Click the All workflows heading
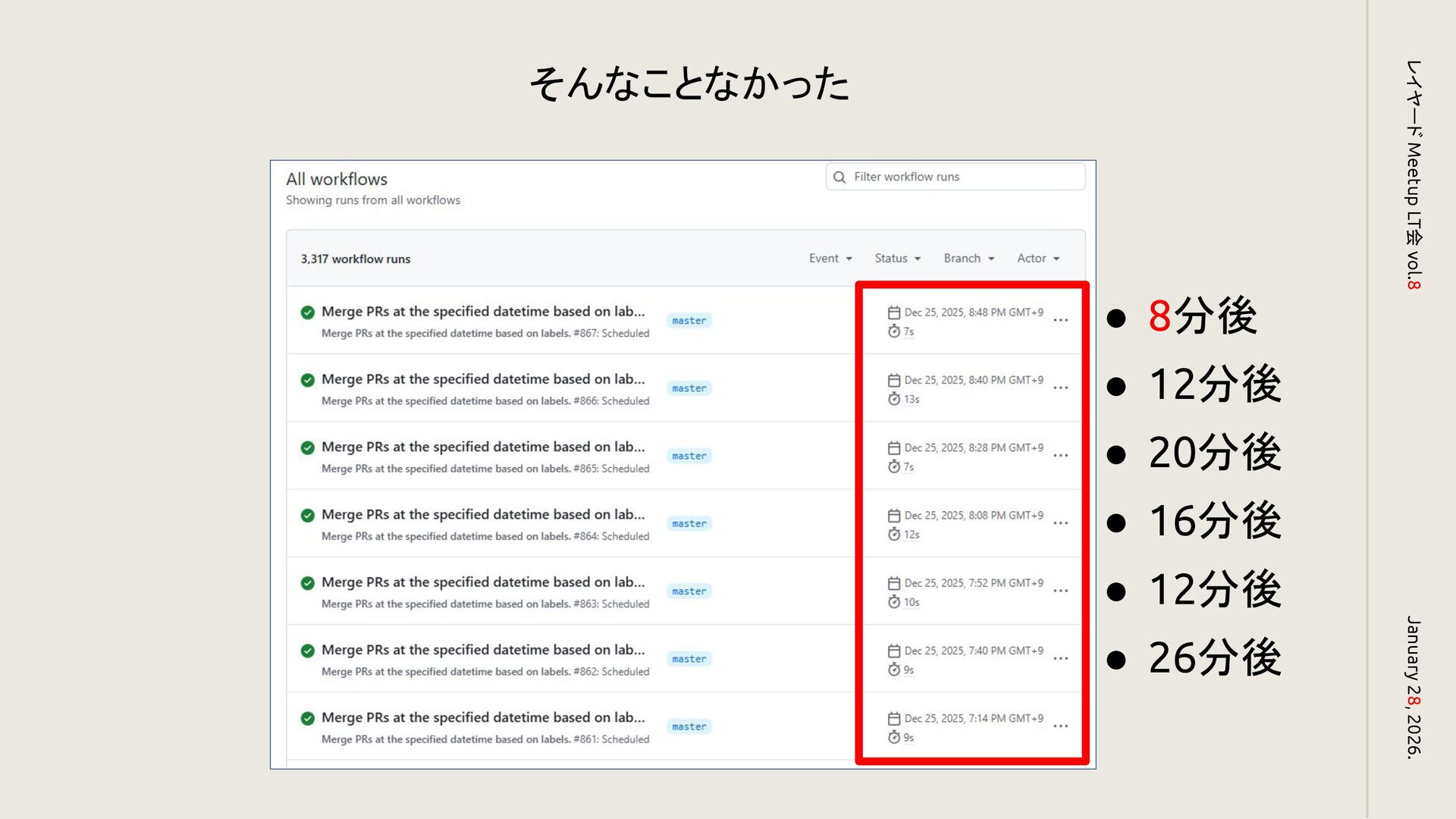The image size is (1456, 819). click(337, 180)
